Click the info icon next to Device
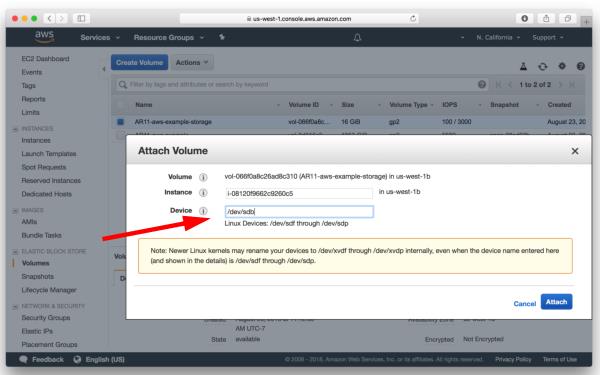Screen dimensions: 600x375 203,211
